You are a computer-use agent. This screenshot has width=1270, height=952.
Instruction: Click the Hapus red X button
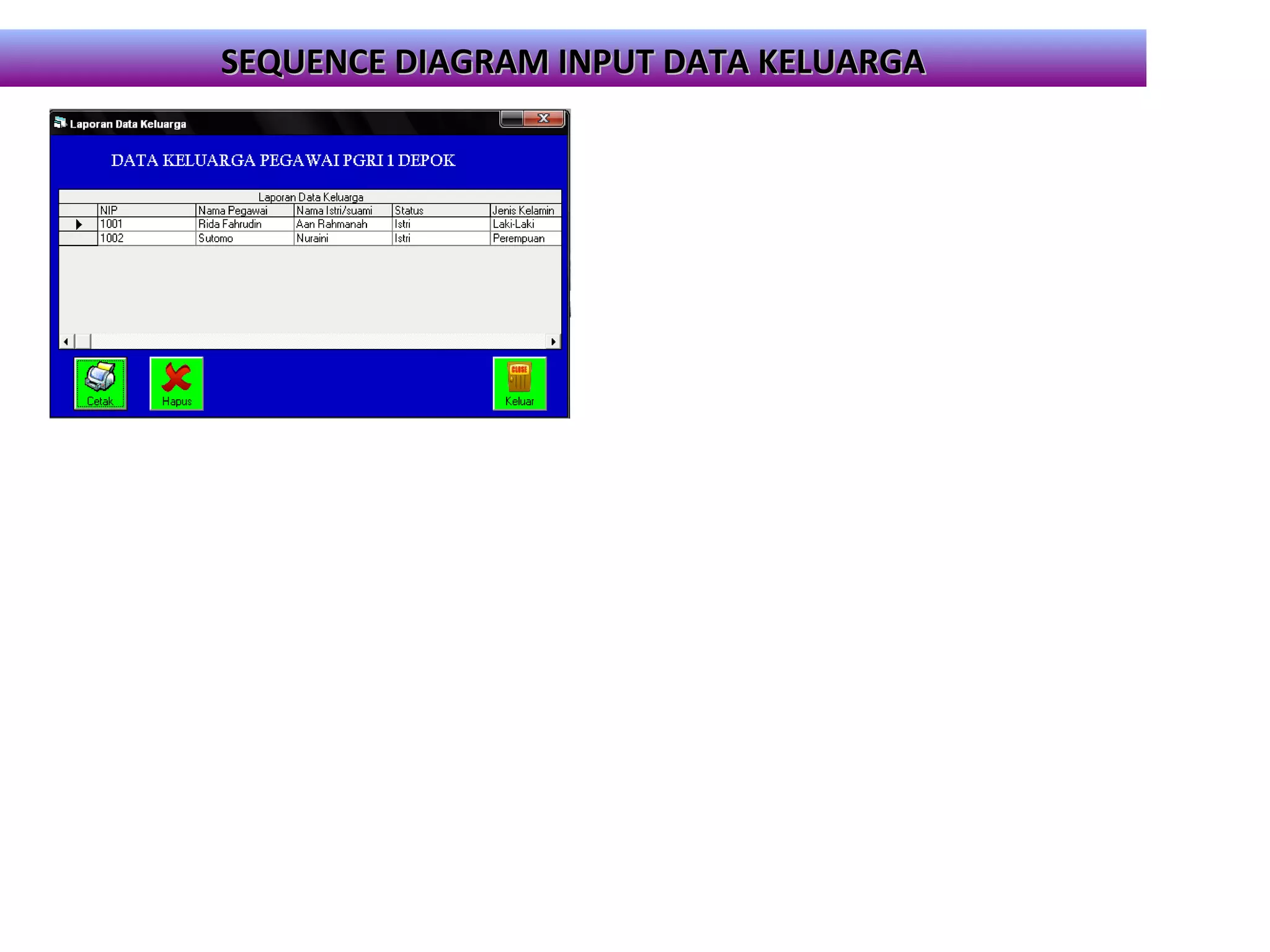(x=177, y=384)
